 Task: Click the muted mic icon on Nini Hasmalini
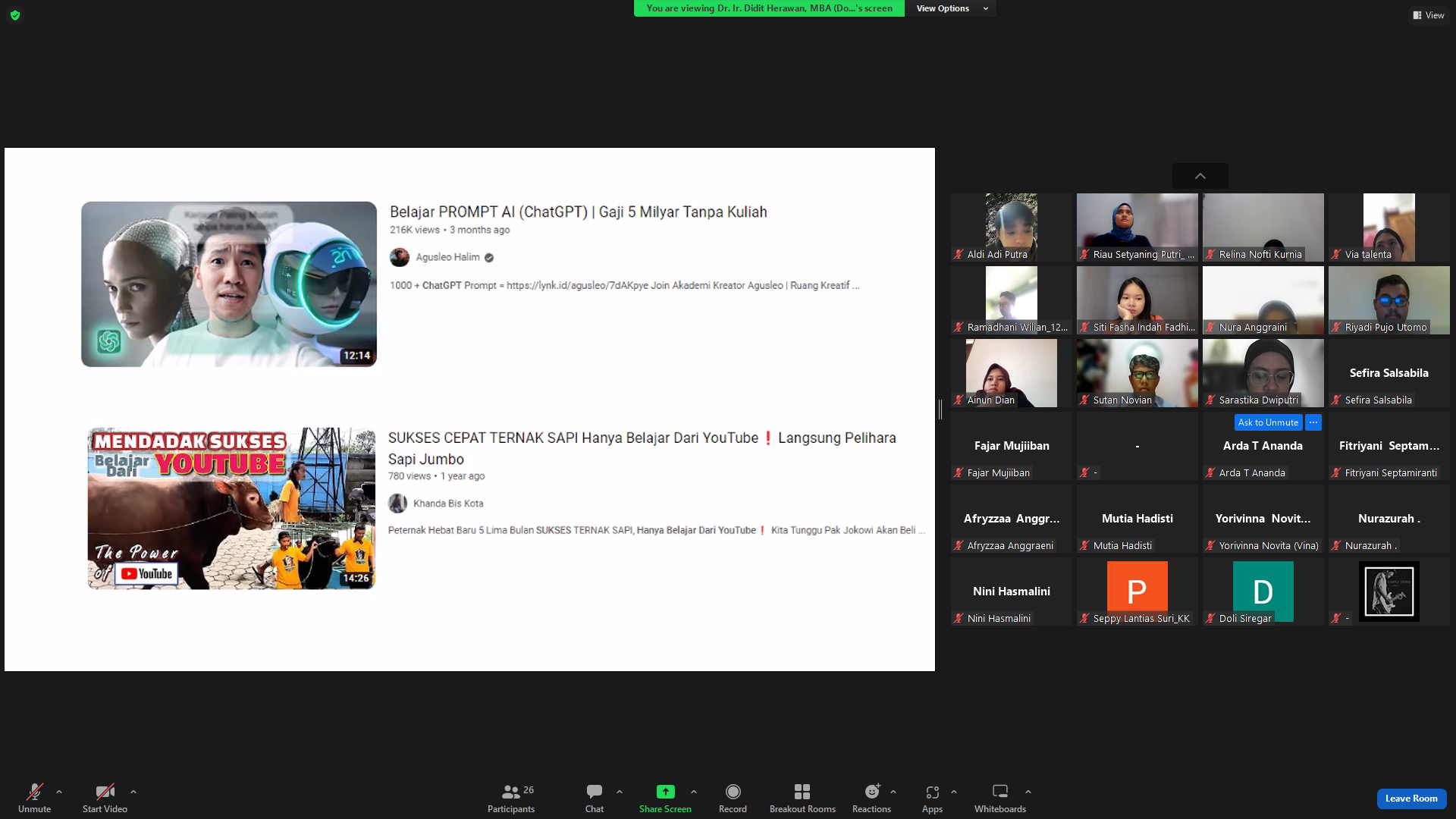pos(959,619)
